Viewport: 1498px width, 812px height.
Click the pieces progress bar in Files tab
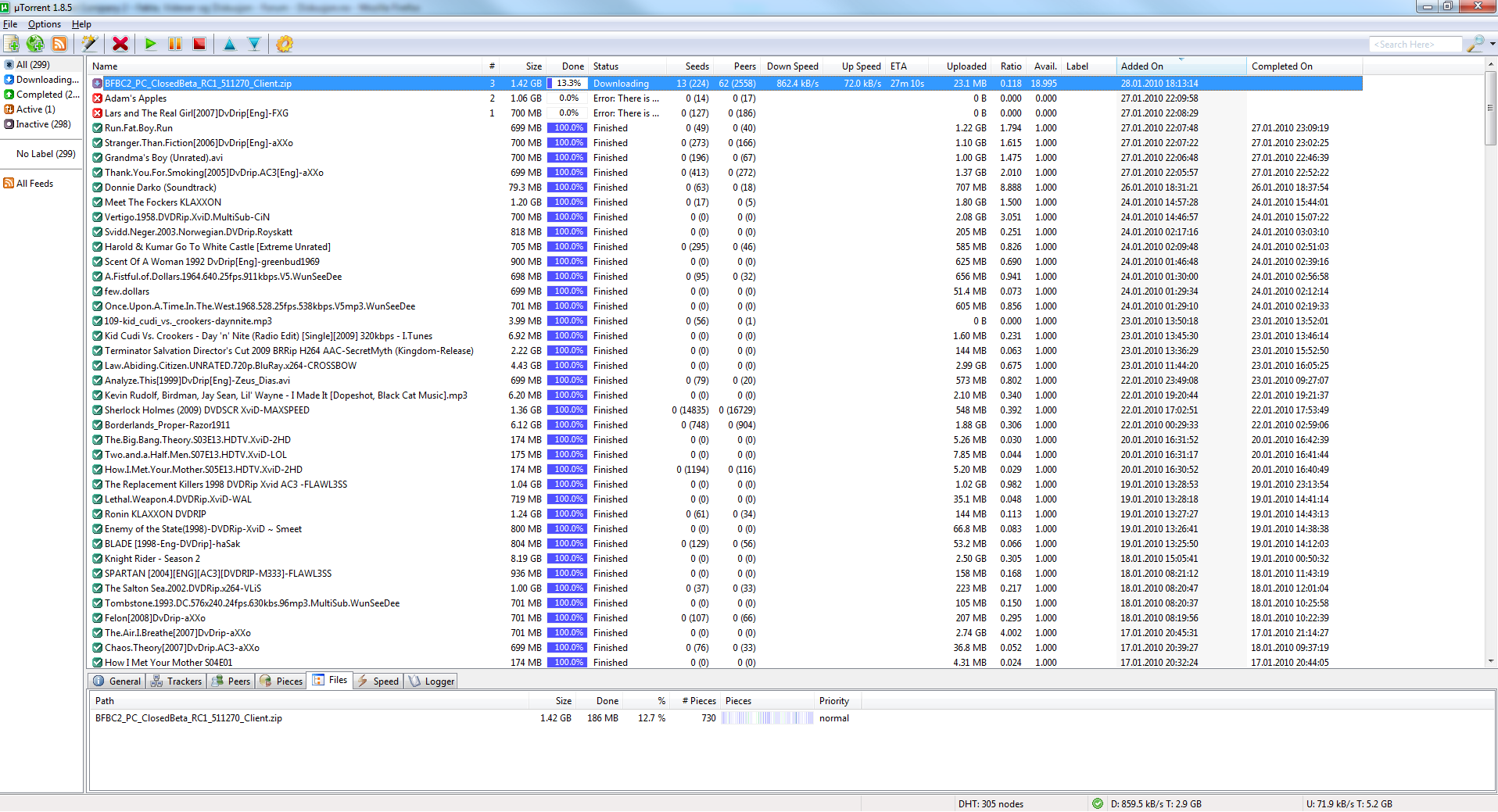click(768, 718)
